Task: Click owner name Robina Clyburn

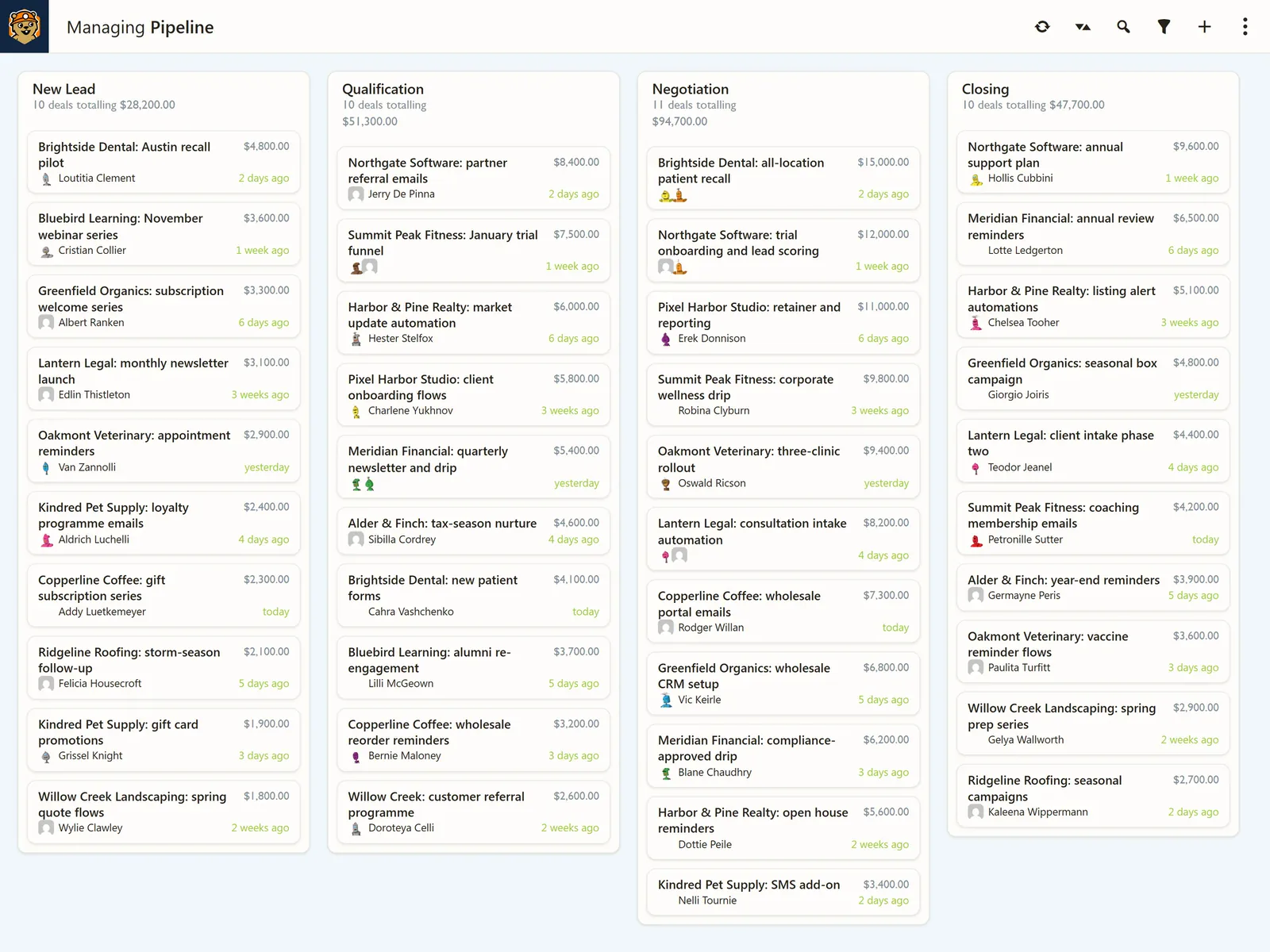Action: pos(714,411)
